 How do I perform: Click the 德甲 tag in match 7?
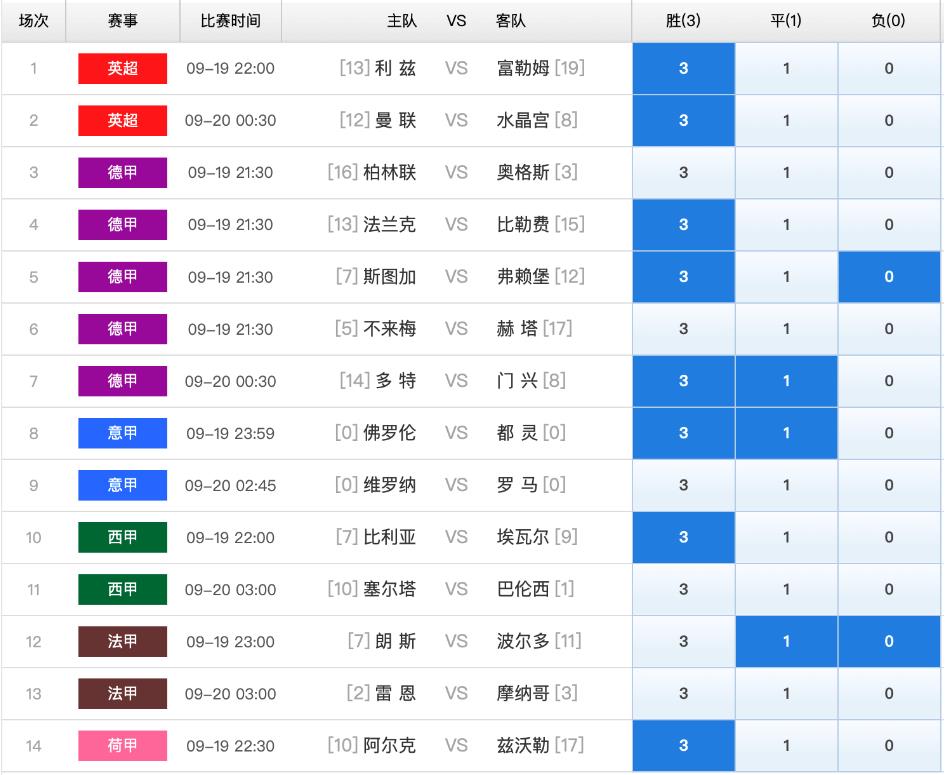pos(122,381)
